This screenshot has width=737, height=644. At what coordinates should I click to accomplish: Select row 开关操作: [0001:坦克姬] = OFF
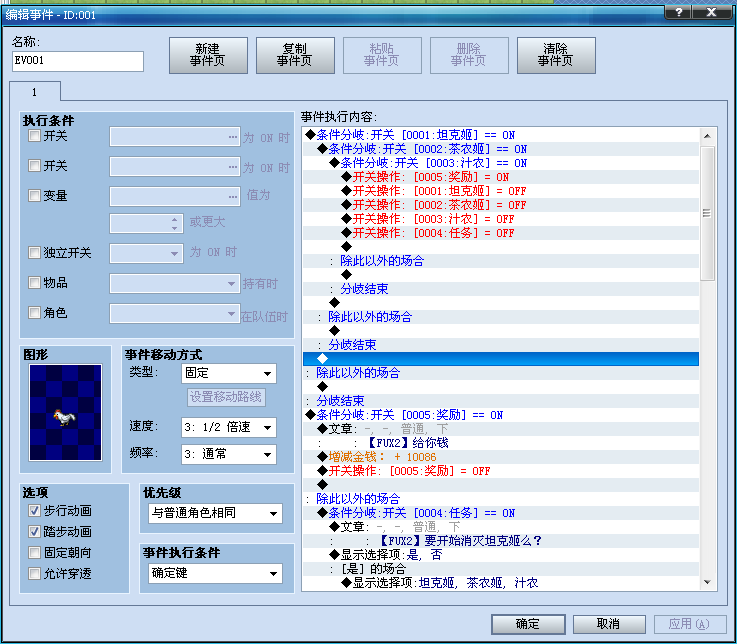click(501, 191)
